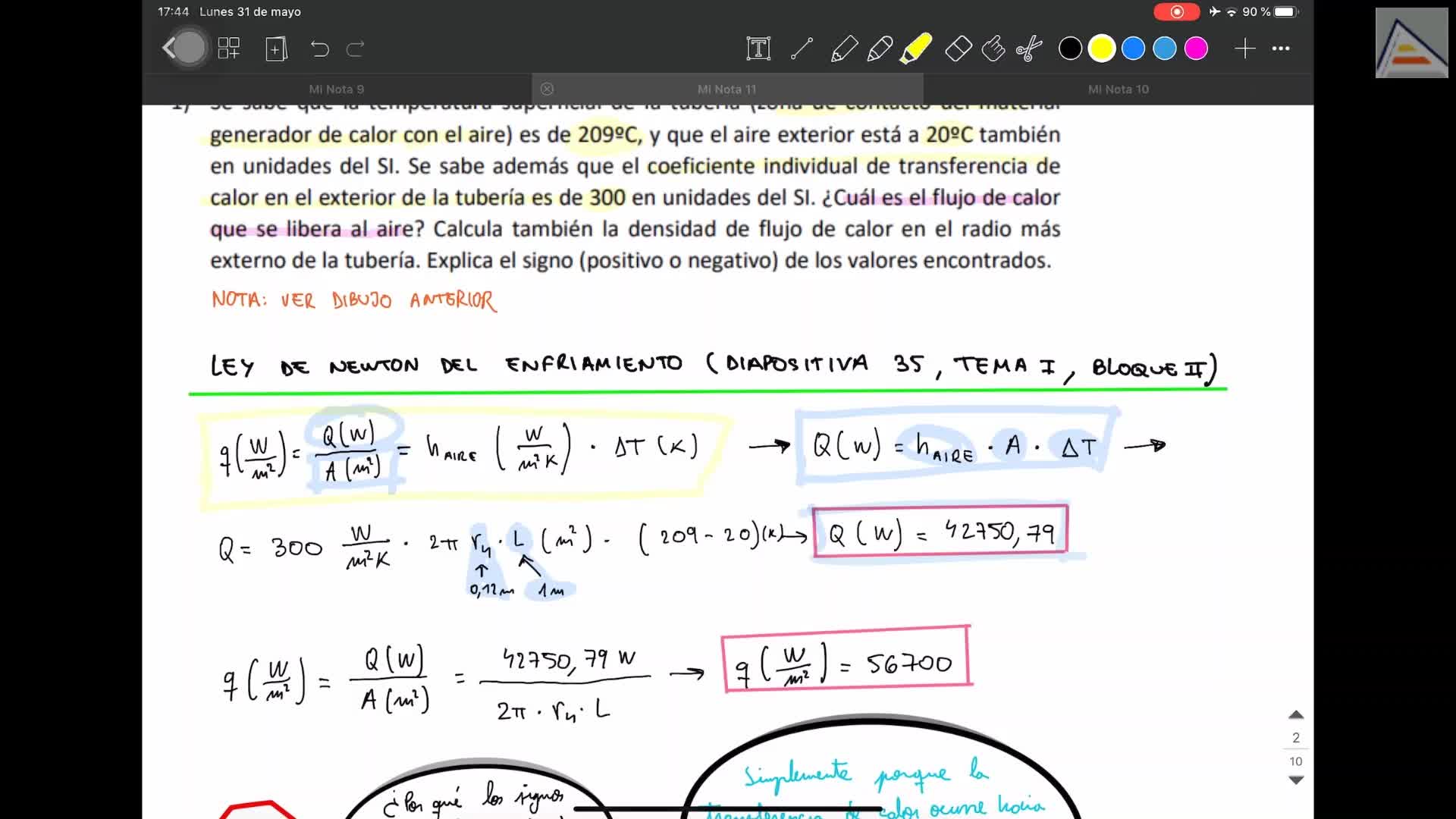Select the straight Line tool

[x=802, y=49]
